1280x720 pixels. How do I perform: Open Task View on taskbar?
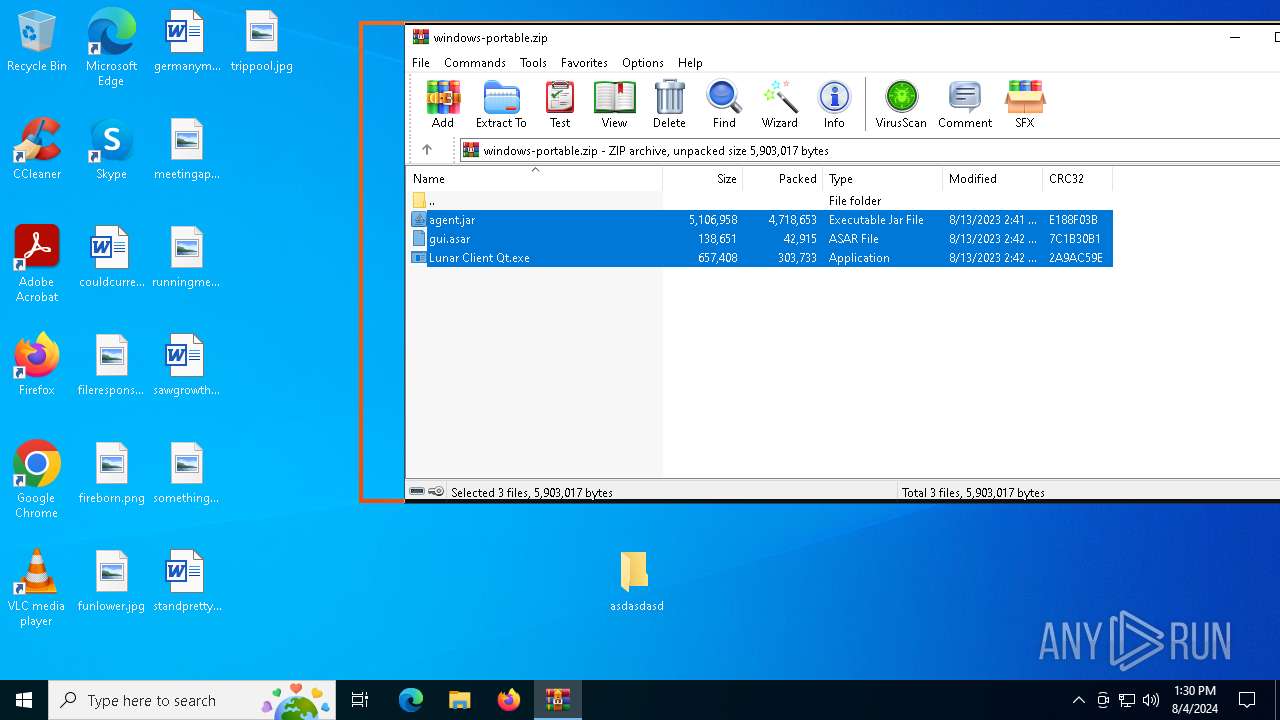[360, 700]
